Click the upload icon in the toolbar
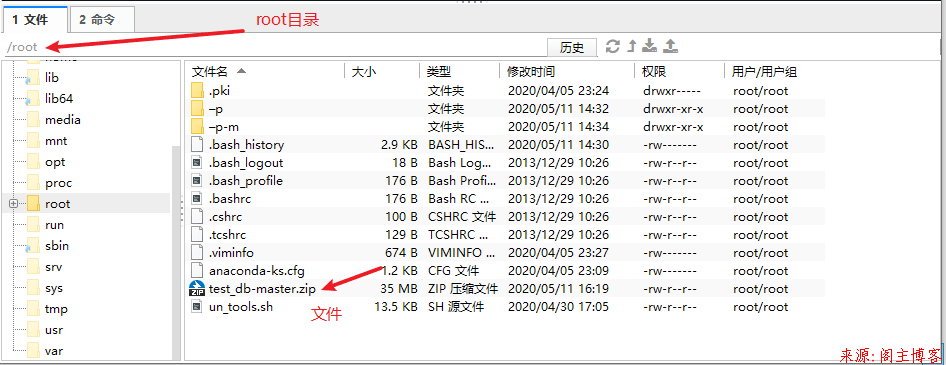946x365 pixels. 671,46
